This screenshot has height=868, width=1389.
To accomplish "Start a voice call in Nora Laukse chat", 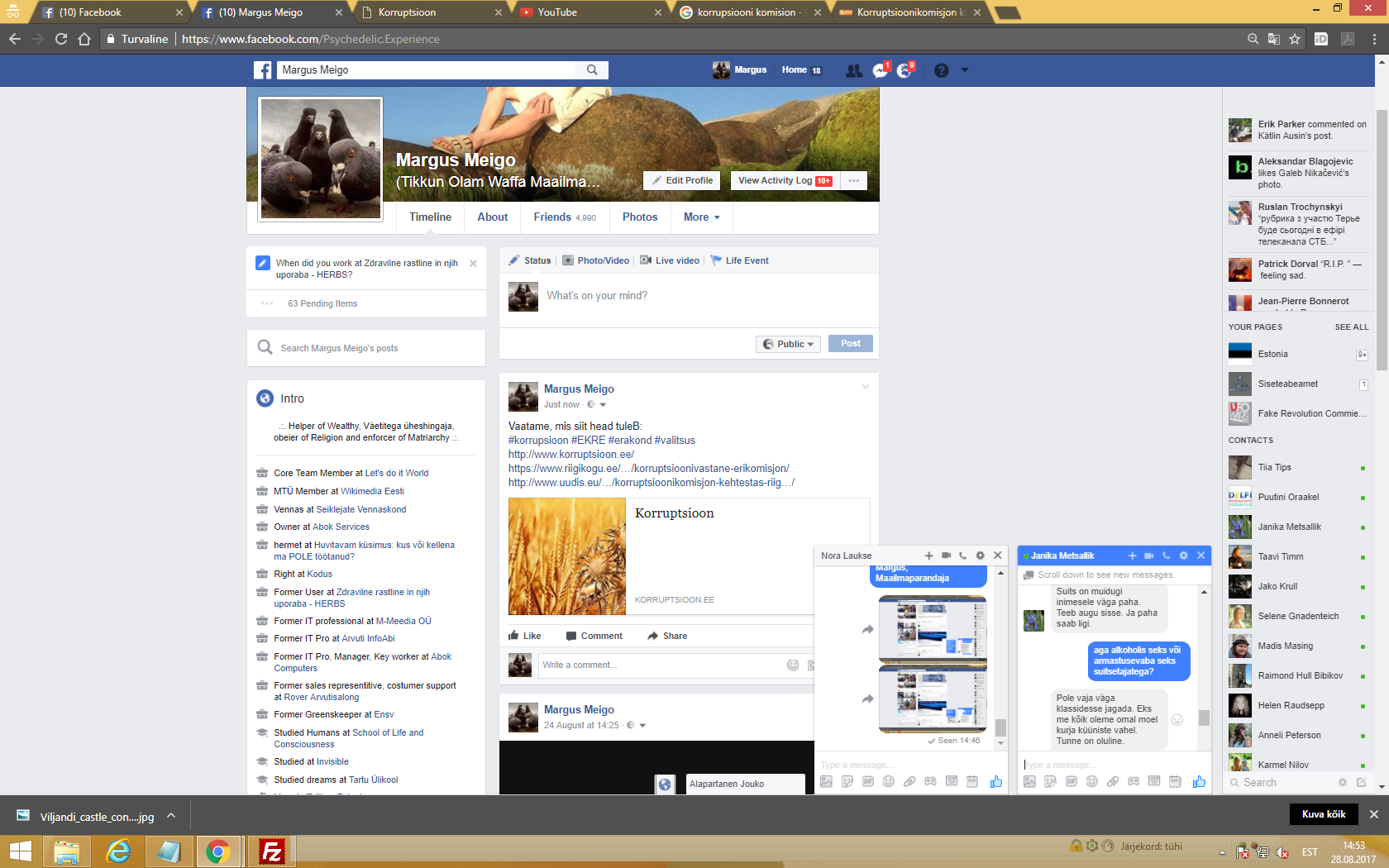I will tap(962, 556).
